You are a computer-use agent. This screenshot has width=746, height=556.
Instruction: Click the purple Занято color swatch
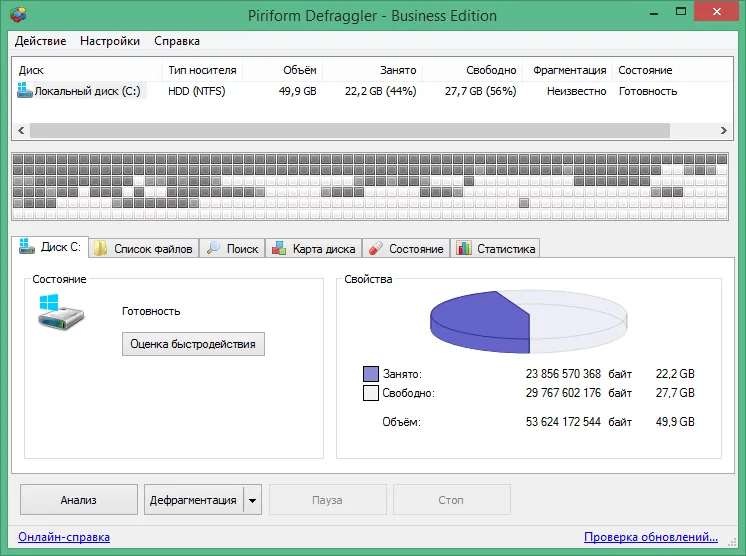(x=371, y=374)
